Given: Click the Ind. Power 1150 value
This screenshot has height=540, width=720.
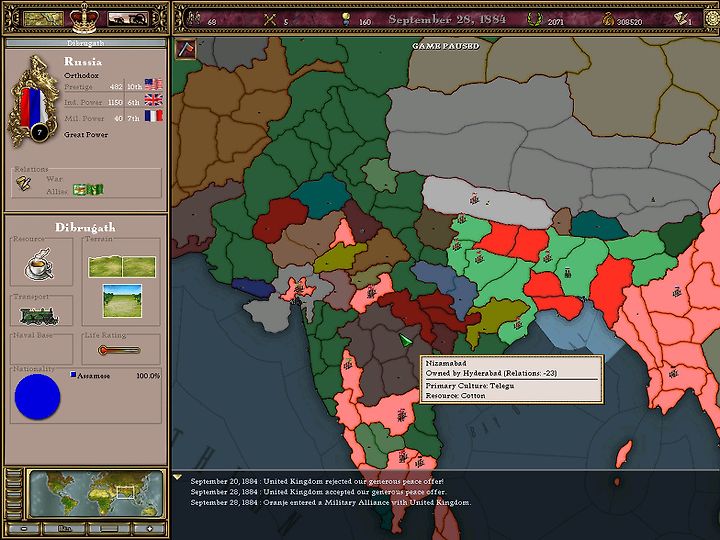Looking at the screenshot, I should (115, 102).
